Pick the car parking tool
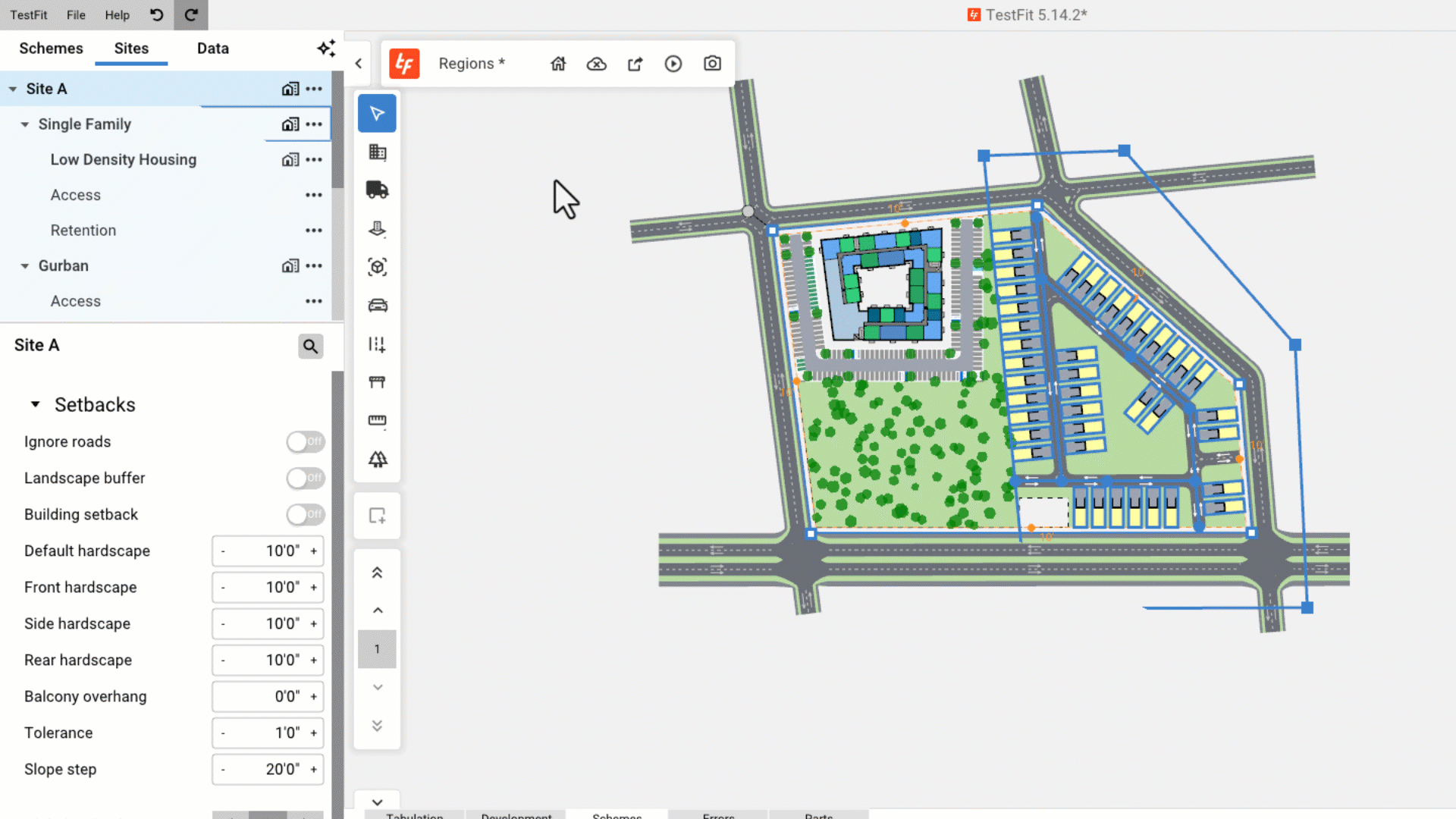Screen dimensions: 1456x819 click(x=377, y=306)
